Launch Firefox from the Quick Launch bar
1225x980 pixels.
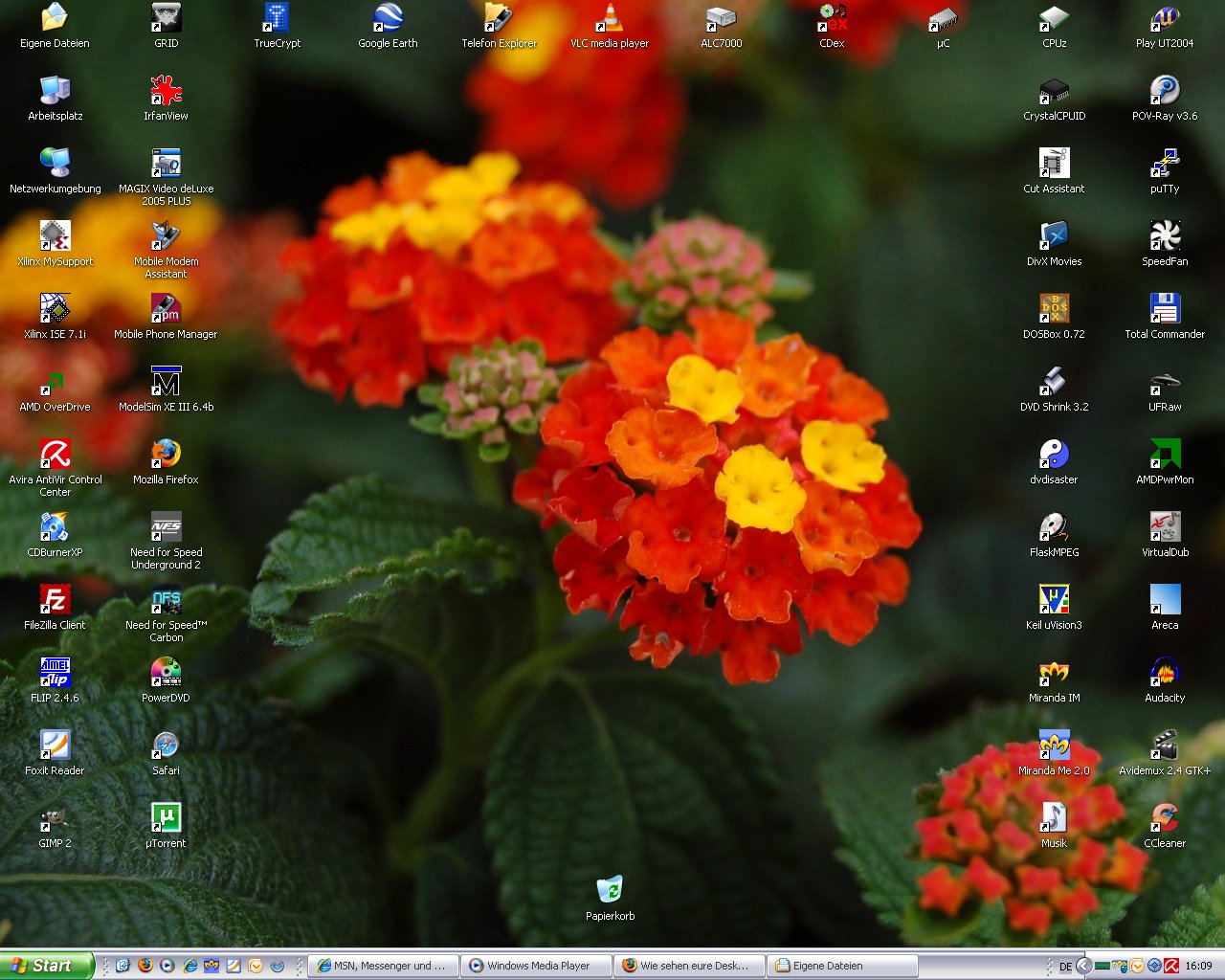pos(145,966)
